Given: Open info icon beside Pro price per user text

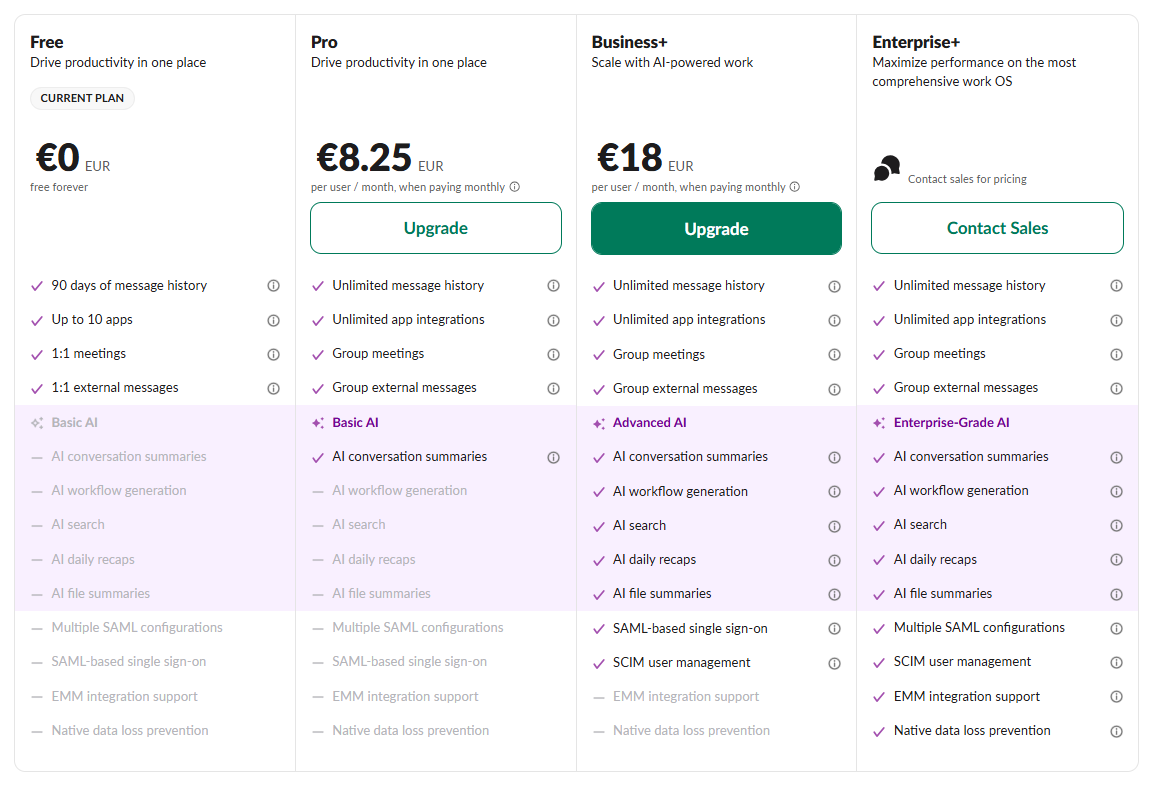Looking at the screenshot, I should point(515,187).
